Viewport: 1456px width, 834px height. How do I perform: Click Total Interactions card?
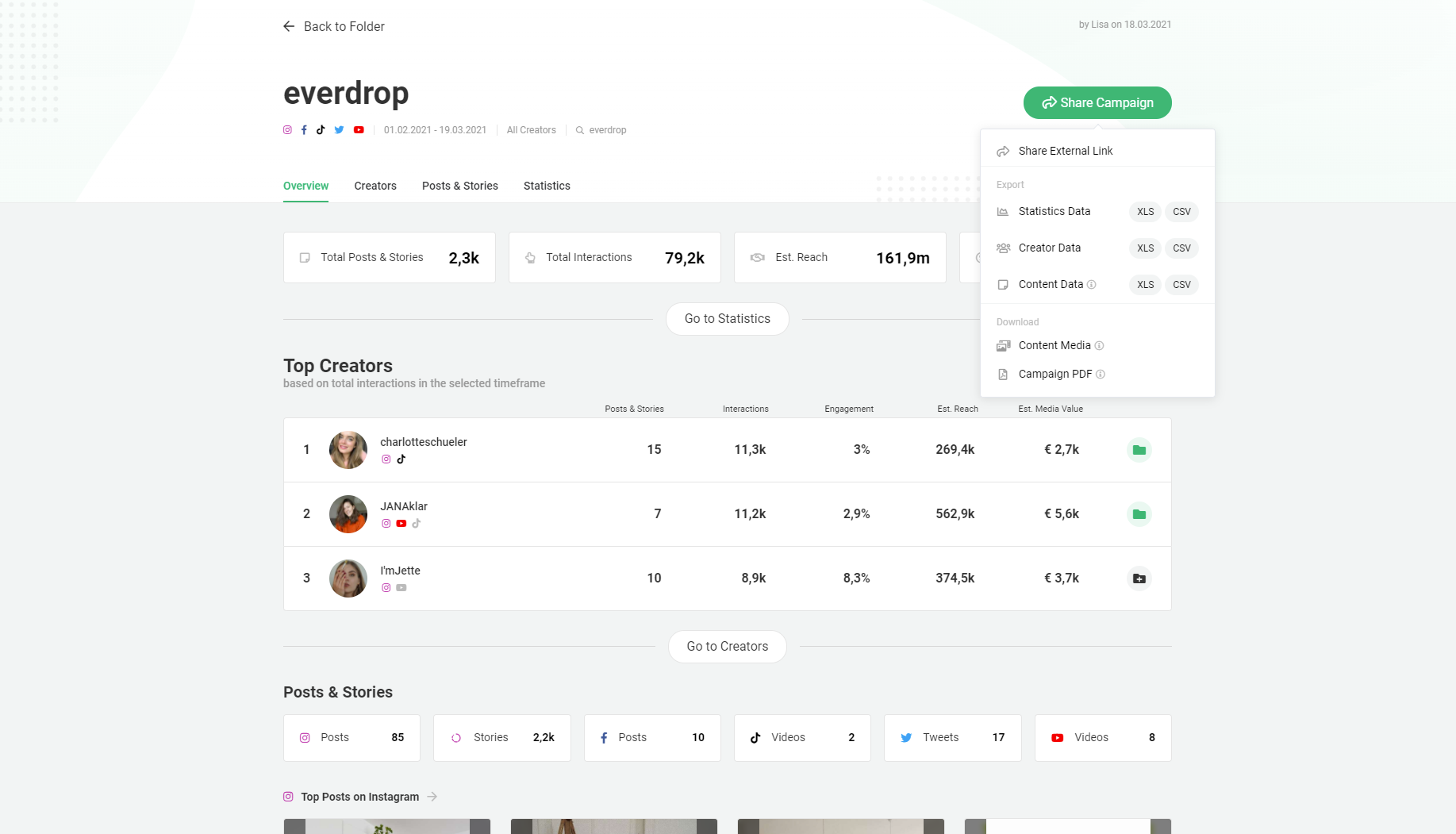615,258
